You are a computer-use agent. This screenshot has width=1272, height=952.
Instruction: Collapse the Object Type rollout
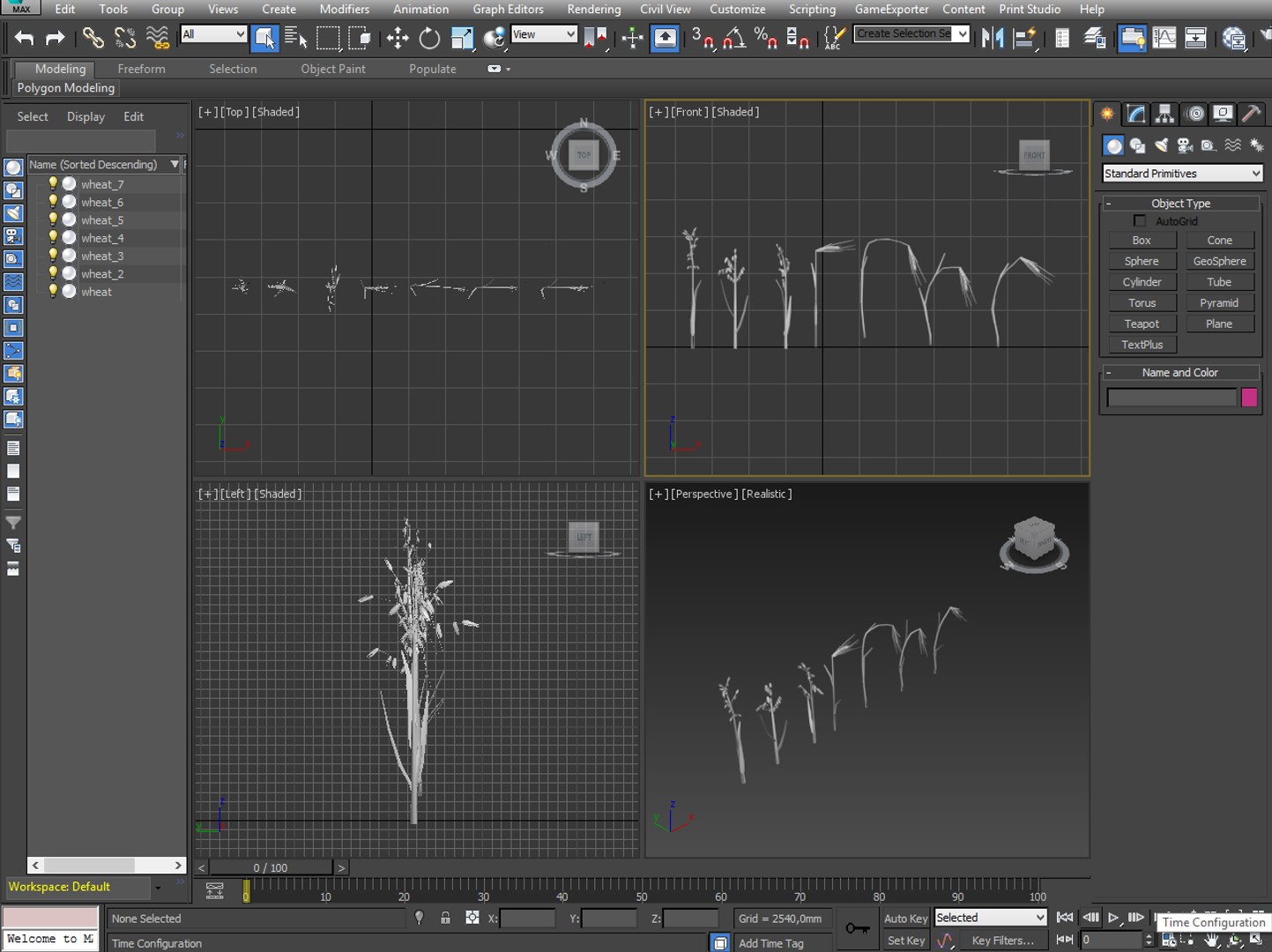[x=1181, y=204]
